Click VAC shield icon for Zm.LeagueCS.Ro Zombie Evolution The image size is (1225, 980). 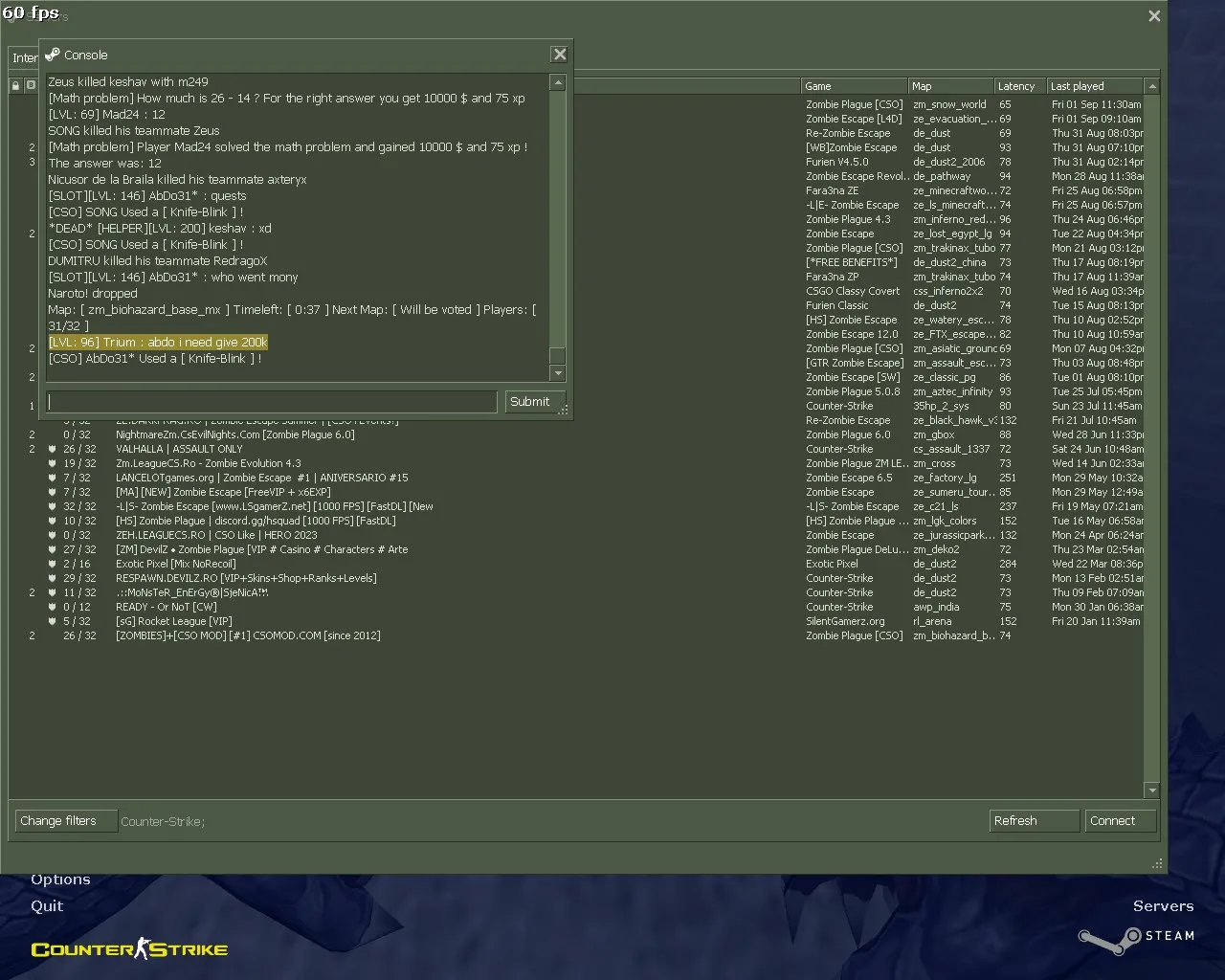tap(53, 463)
